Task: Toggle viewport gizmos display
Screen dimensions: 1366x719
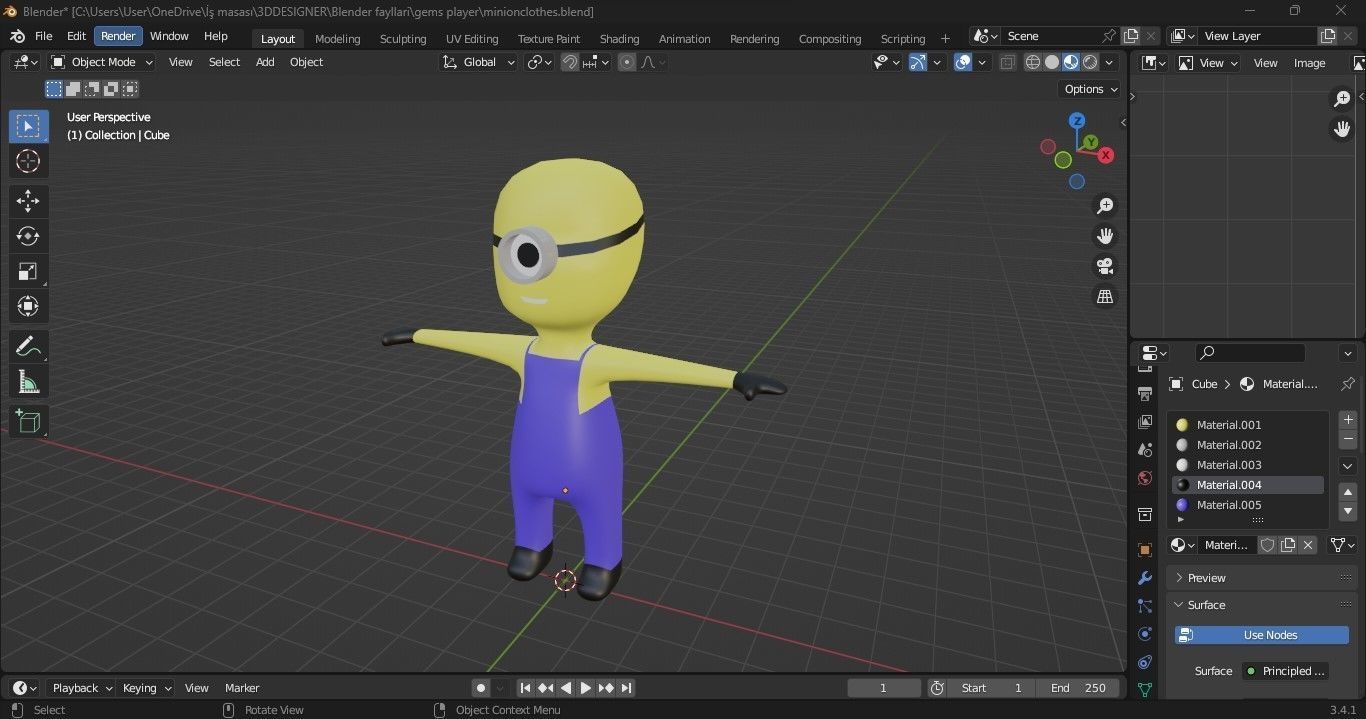Action: [917, 62]
